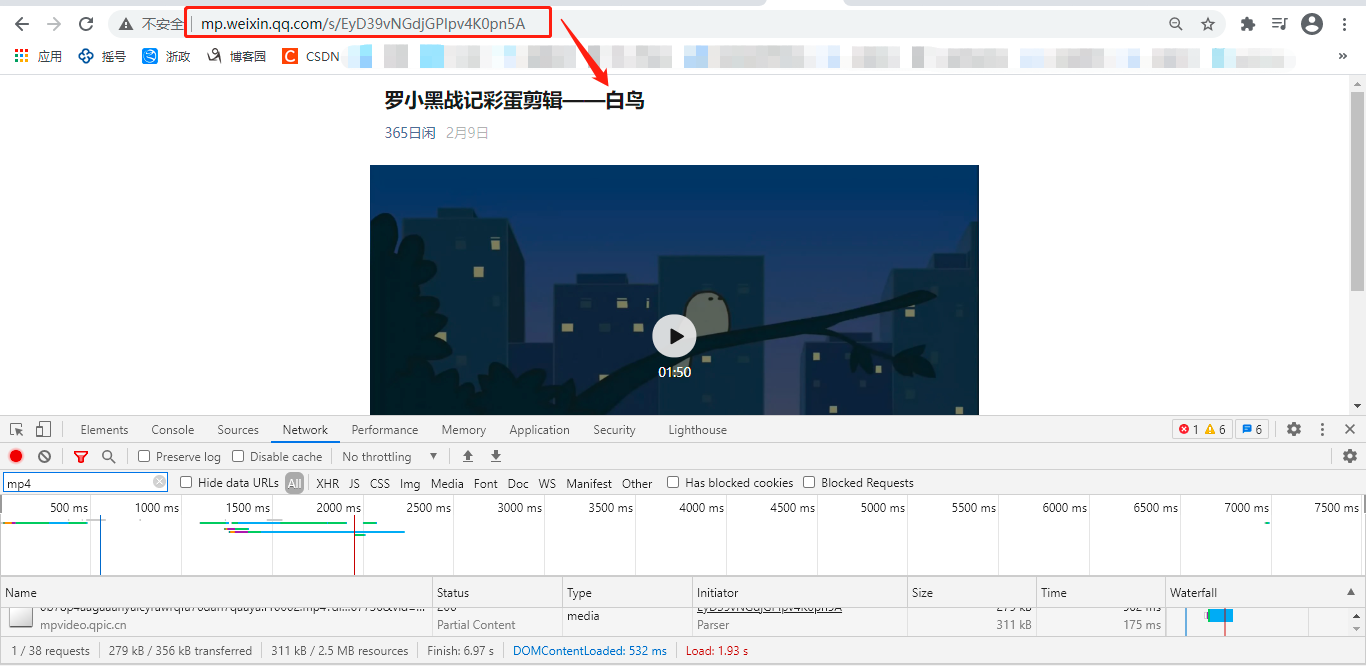Open the Extensions puzzle icon
The width and height of the screenshot is (1366, 666).
coord(1248,24)
